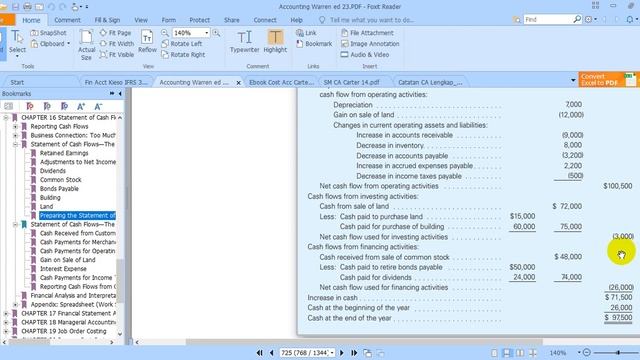Choose Fit Visible view
Screen dimensions: 640x360
[x=117, y=54]
